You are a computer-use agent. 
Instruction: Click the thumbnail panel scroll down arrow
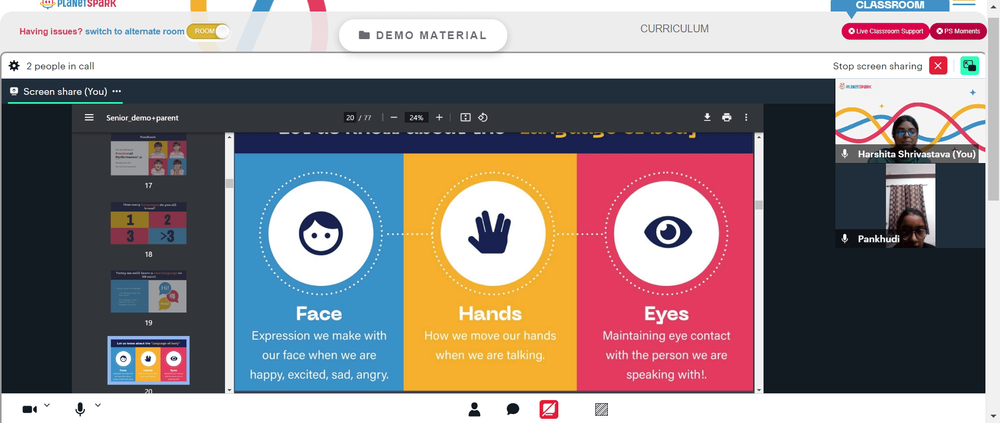229,389
